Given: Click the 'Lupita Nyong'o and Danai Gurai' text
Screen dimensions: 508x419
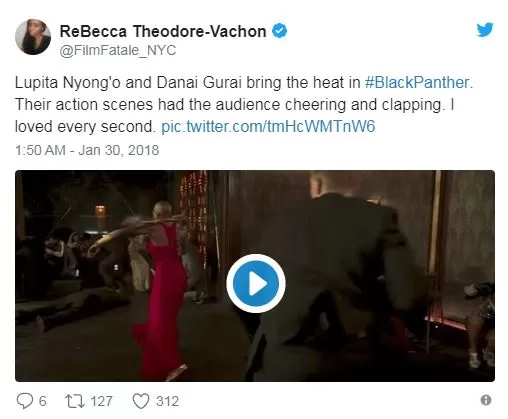Looking at the screenshot, I should [128, 83].
